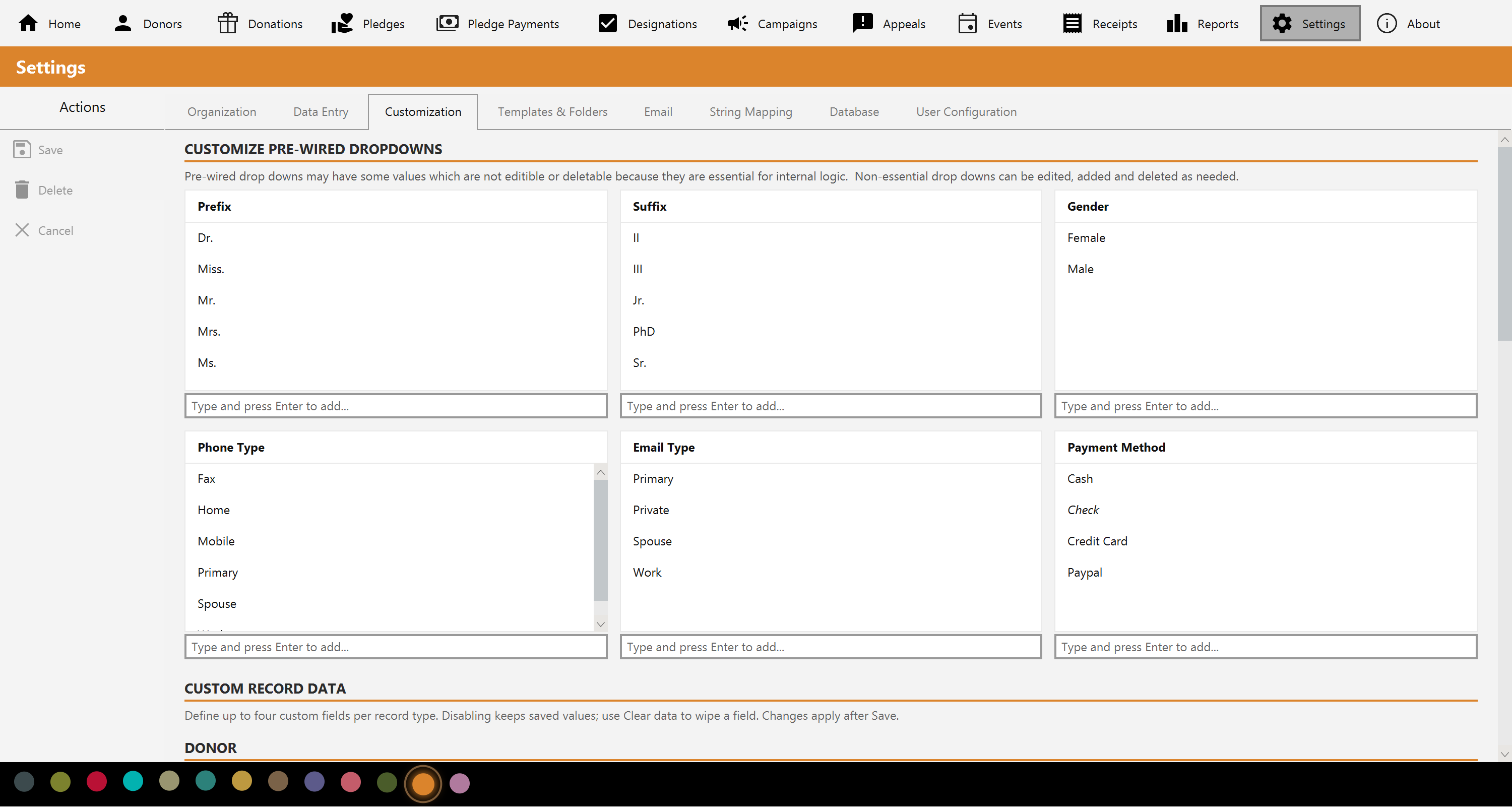This screenshot has height=811, width=1512.
Task: Click the Pledge Payments money icon
Action: (447, 24)
